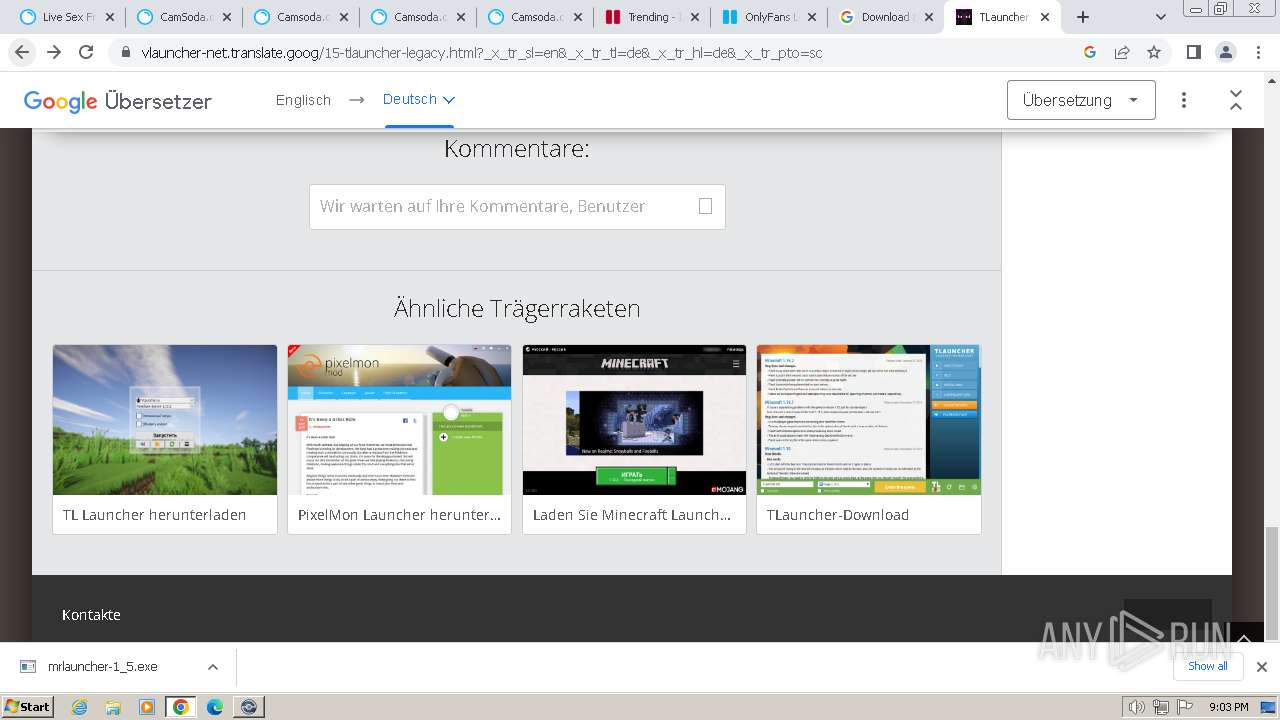The width and height of the screenshot is (1280, 720).
Task: Open Google Translate icon in address bar
Action: coord(1090,52)
